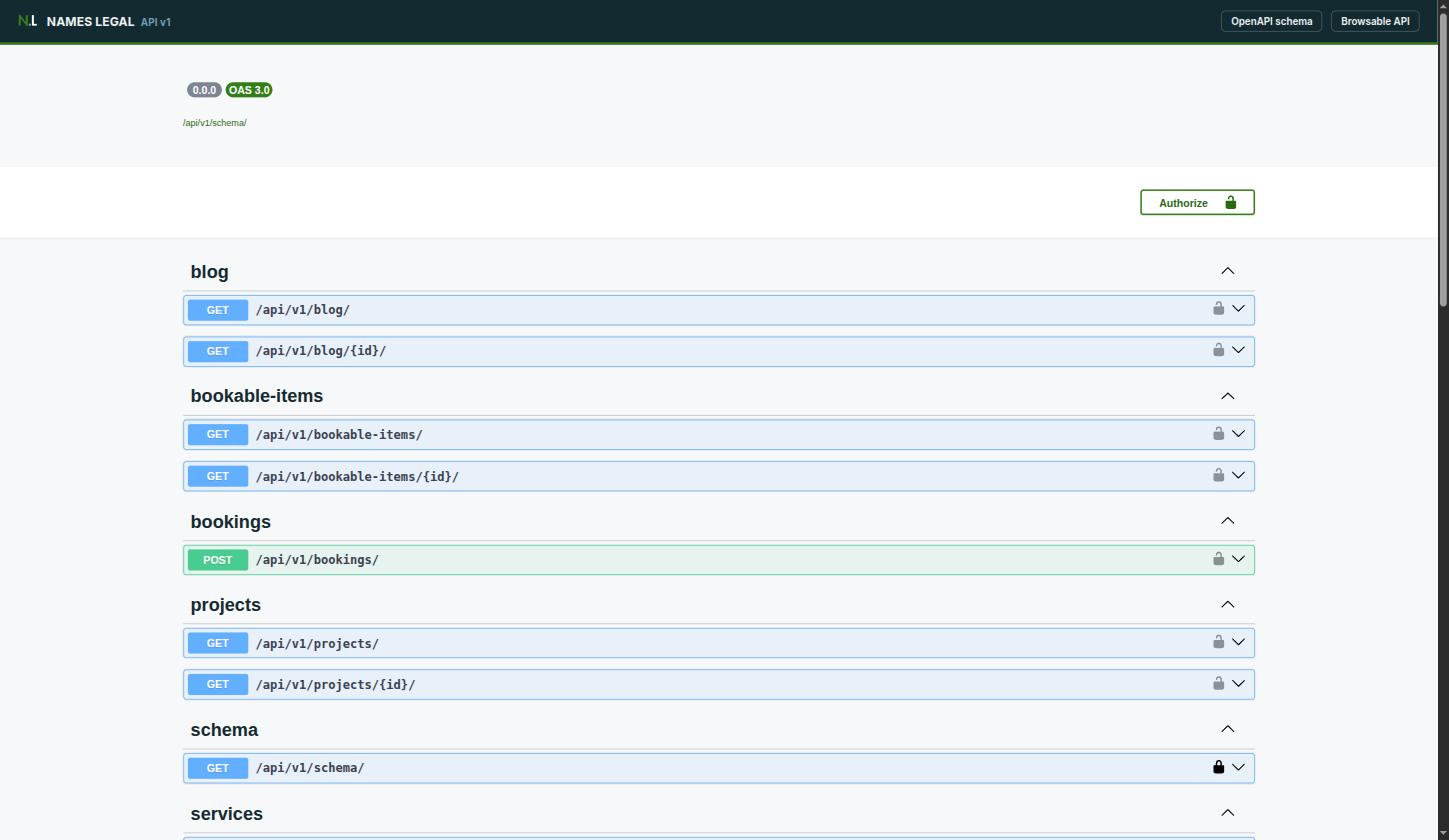
Task: Click the NAMES LEGAL brand title
Action: click(90, 21)
